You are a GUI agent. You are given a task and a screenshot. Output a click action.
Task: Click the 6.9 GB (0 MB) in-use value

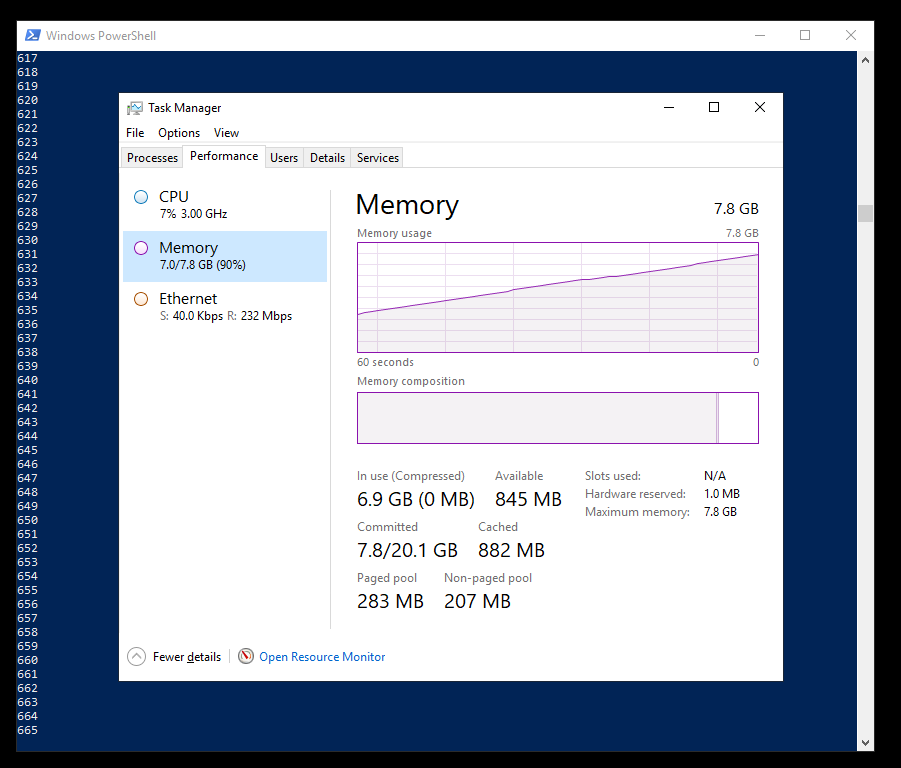(x=415, y=499)
